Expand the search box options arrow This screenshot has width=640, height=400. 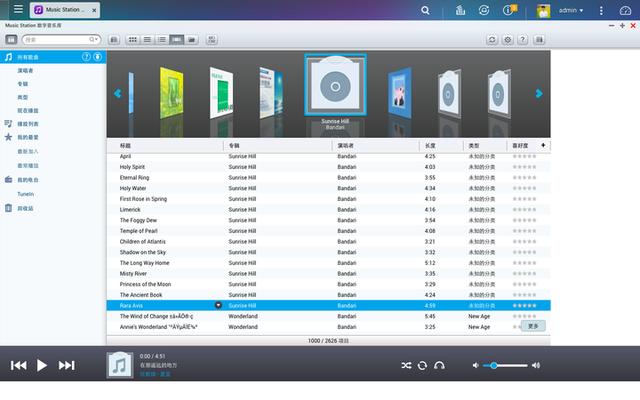click(95, 39)
